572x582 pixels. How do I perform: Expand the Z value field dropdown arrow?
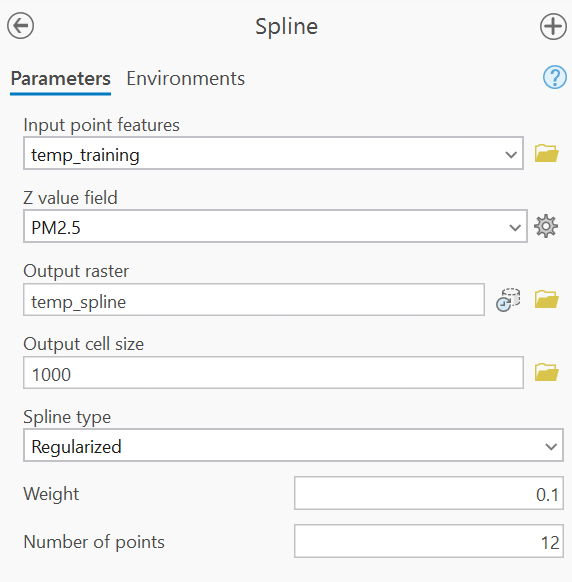pyautogui.click(x=514, y=227)
